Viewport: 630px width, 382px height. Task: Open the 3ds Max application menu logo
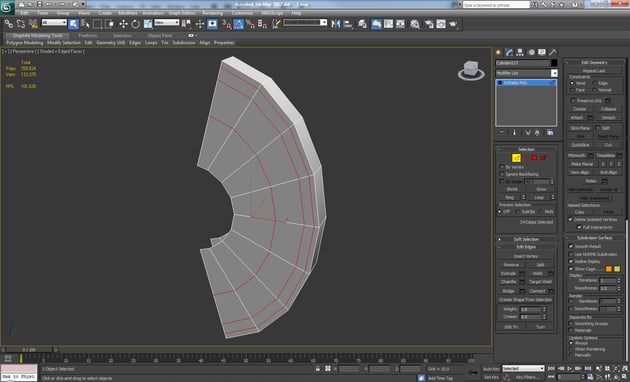click(7, 7)
